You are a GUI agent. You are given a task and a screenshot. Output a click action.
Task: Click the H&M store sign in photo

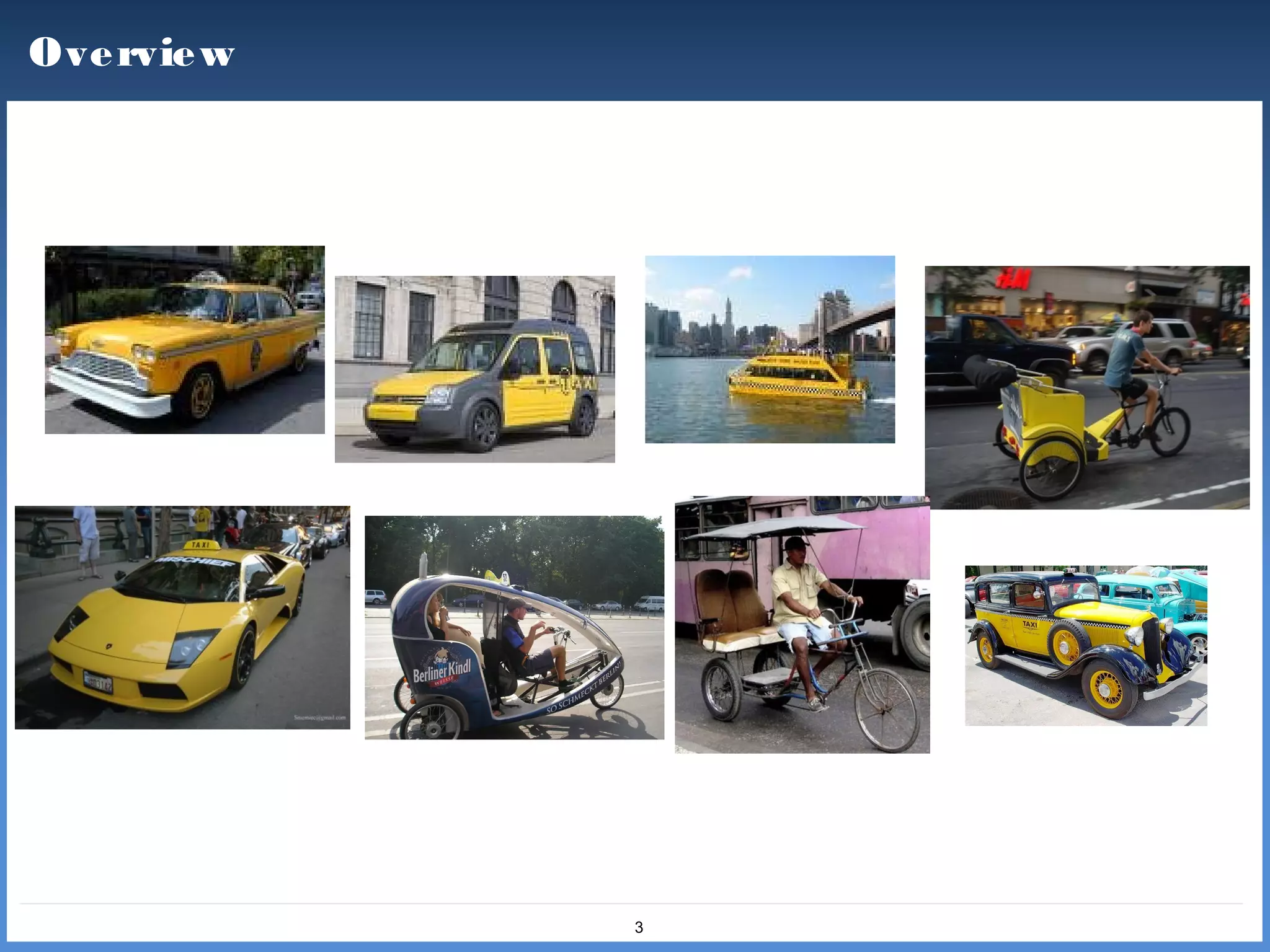pos(1013,279)
